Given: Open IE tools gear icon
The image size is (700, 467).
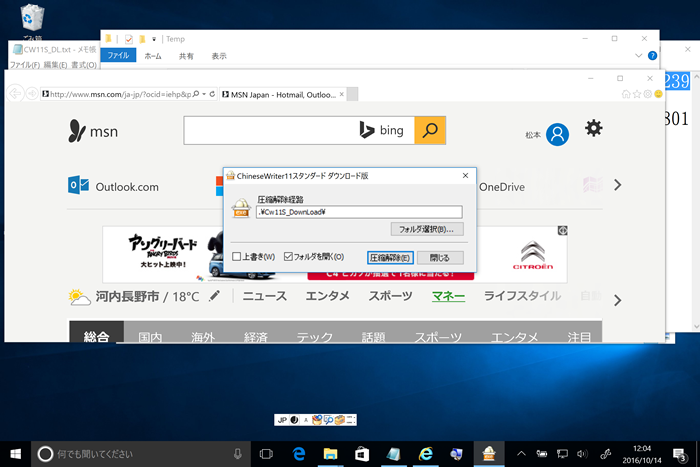Looking at the screenshot, I should (x=647, y=94).
